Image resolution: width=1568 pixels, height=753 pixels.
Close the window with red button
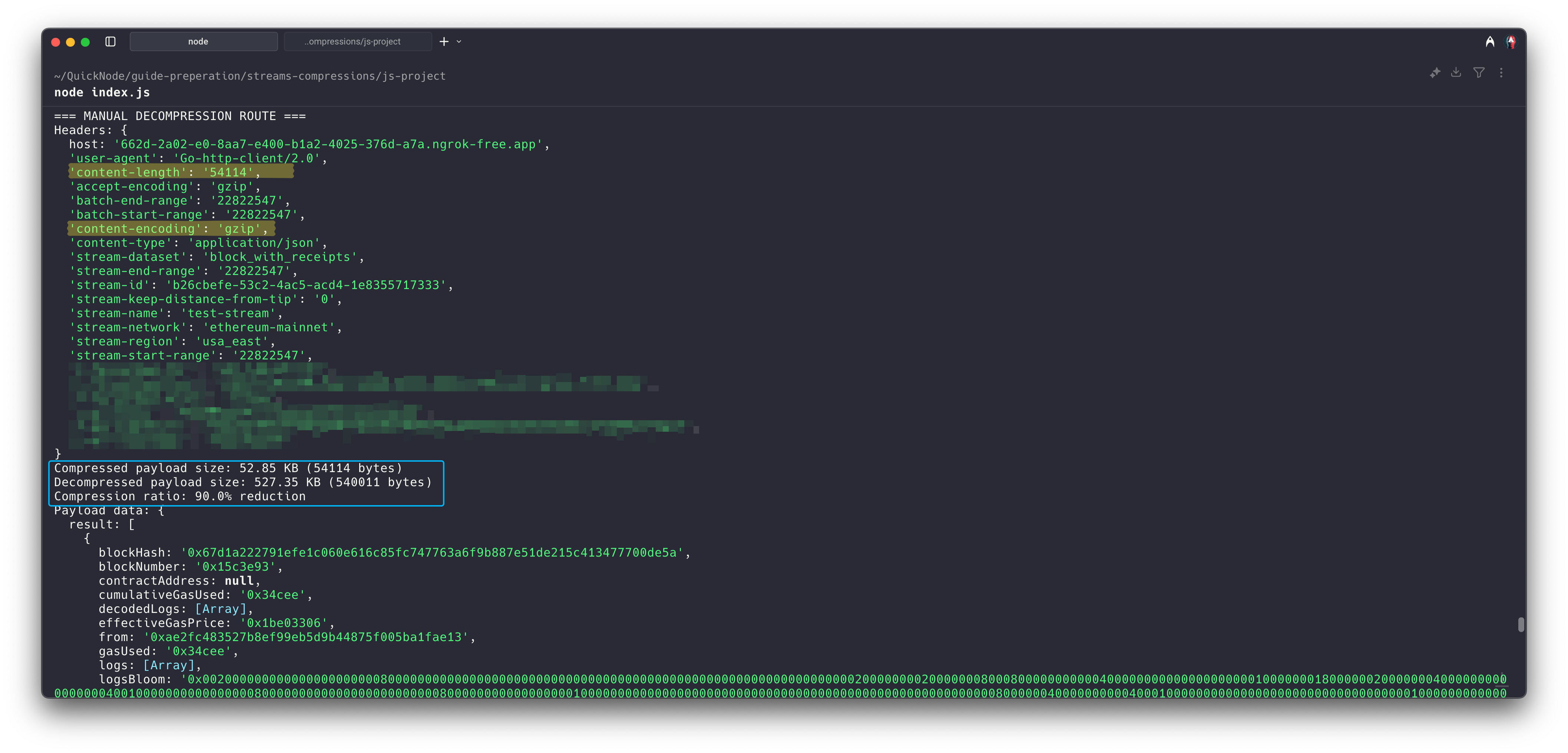(x=55, y=42)
